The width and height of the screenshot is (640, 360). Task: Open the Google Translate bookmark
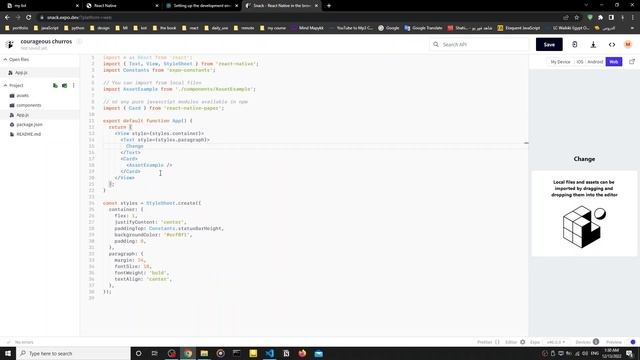click(423, 28)
